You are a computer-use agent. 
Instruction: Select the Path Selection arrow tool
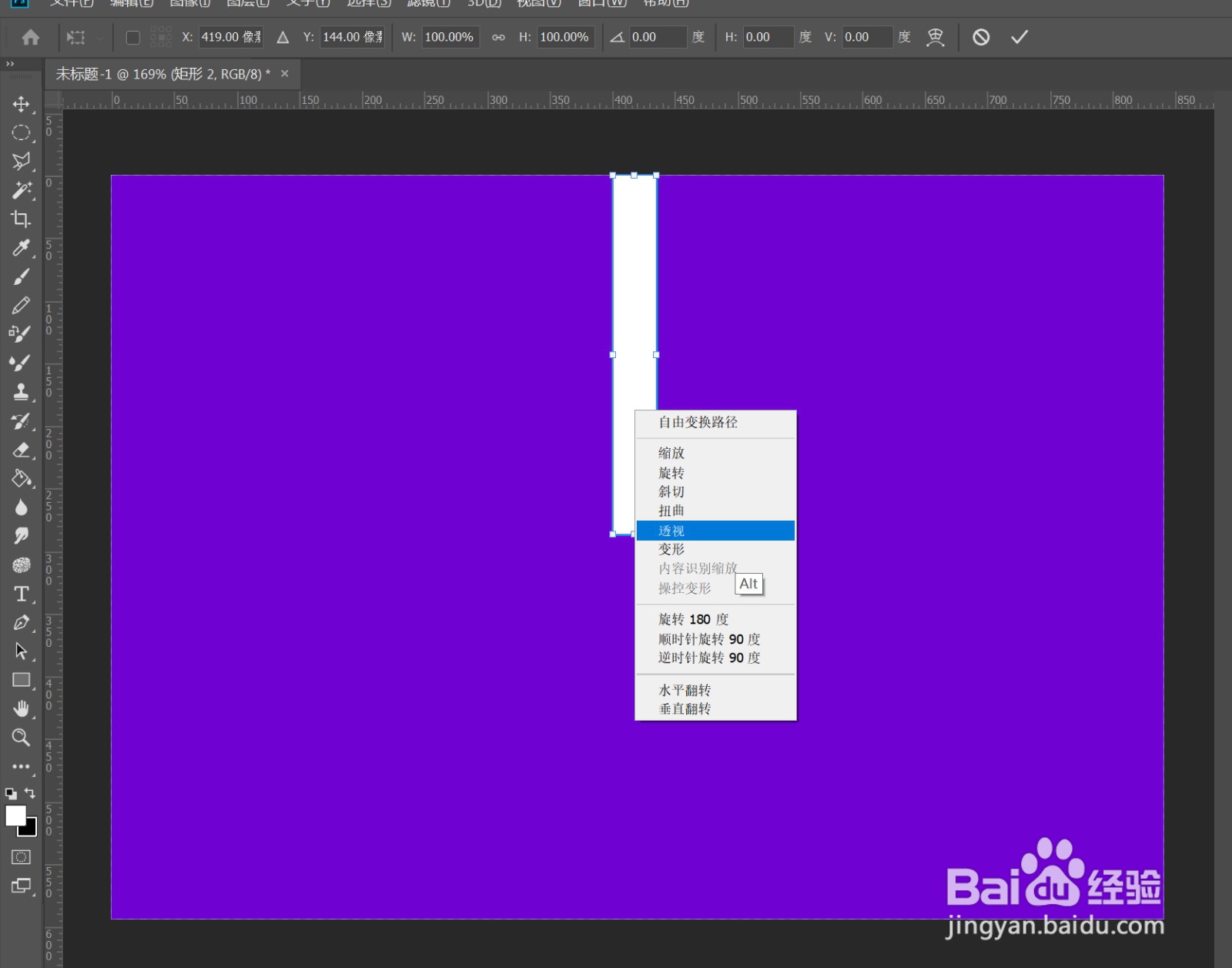(21, 651)
